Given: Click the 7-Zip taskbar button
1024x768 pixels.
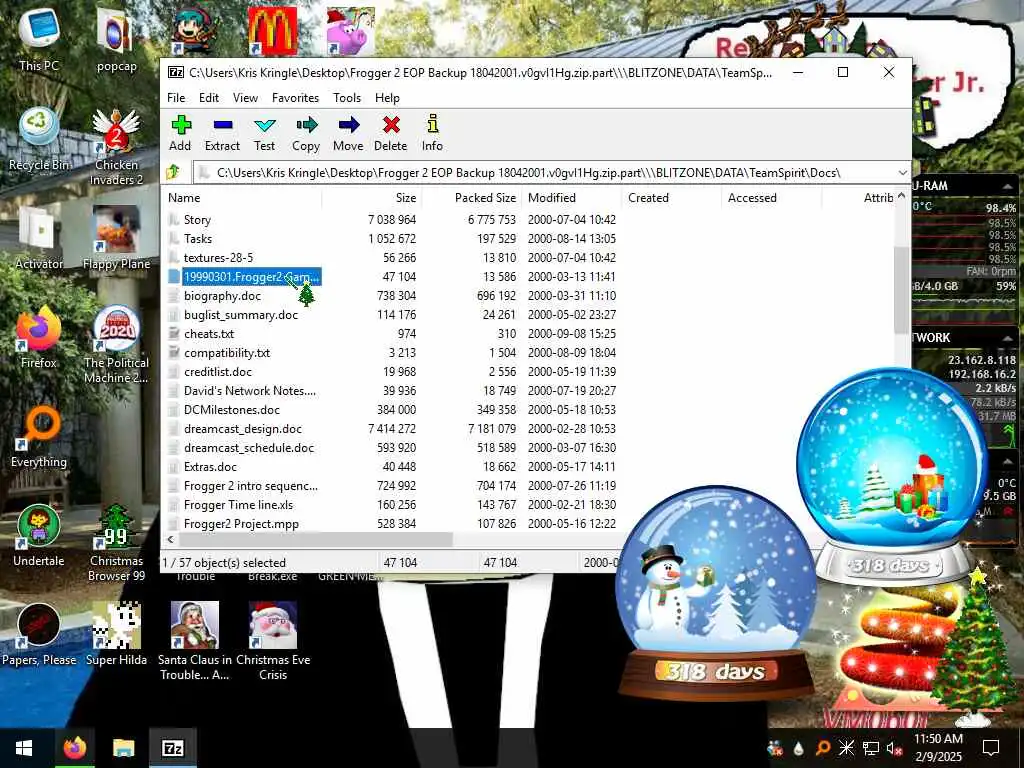Looking at the screenshot, I should pyautogui.click(x=172, y=748).
